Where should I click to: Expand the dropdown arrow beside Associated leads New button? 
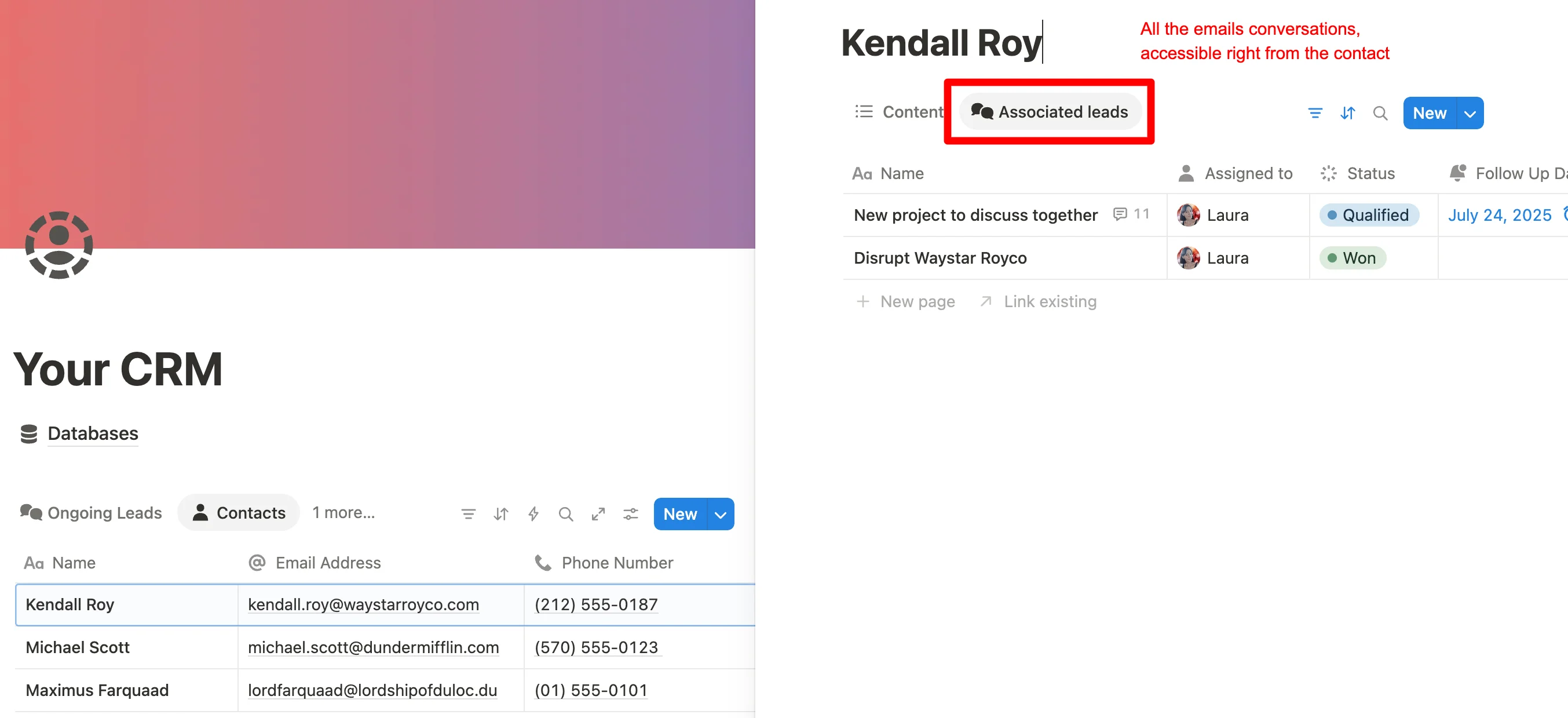point(1470,113)
